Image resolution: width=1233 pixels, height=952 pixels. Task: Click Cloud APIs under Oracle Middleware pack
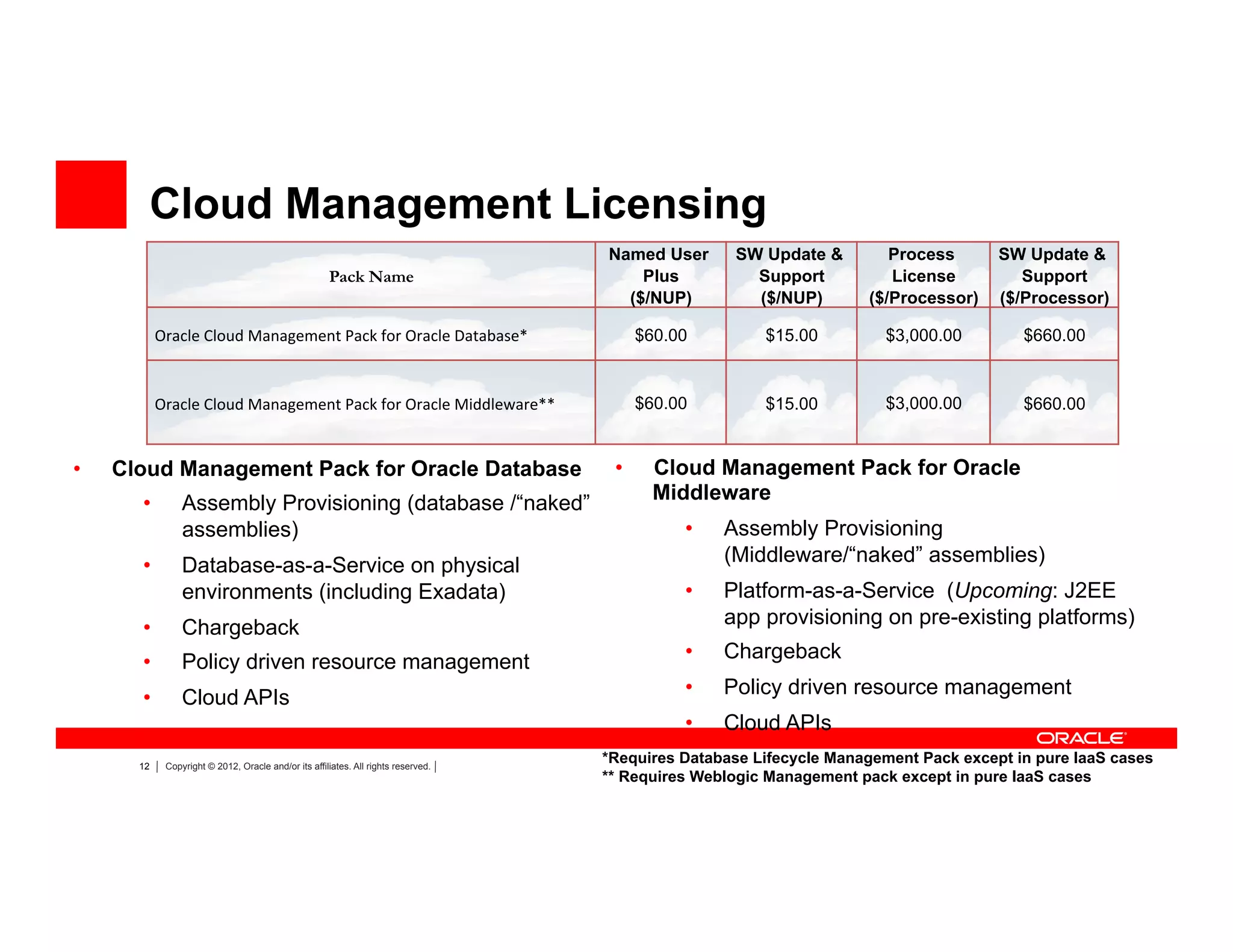click(777, 722)
